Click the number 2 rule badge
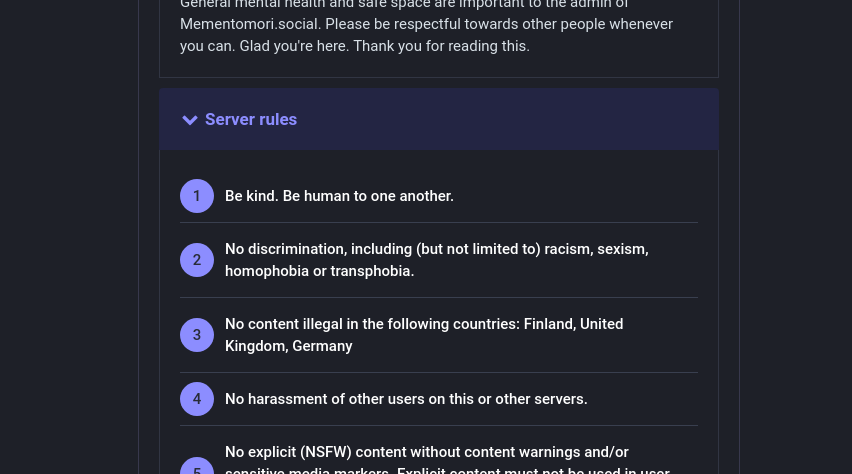The height and width of the screenshot is (474, 852). (197, 260)
